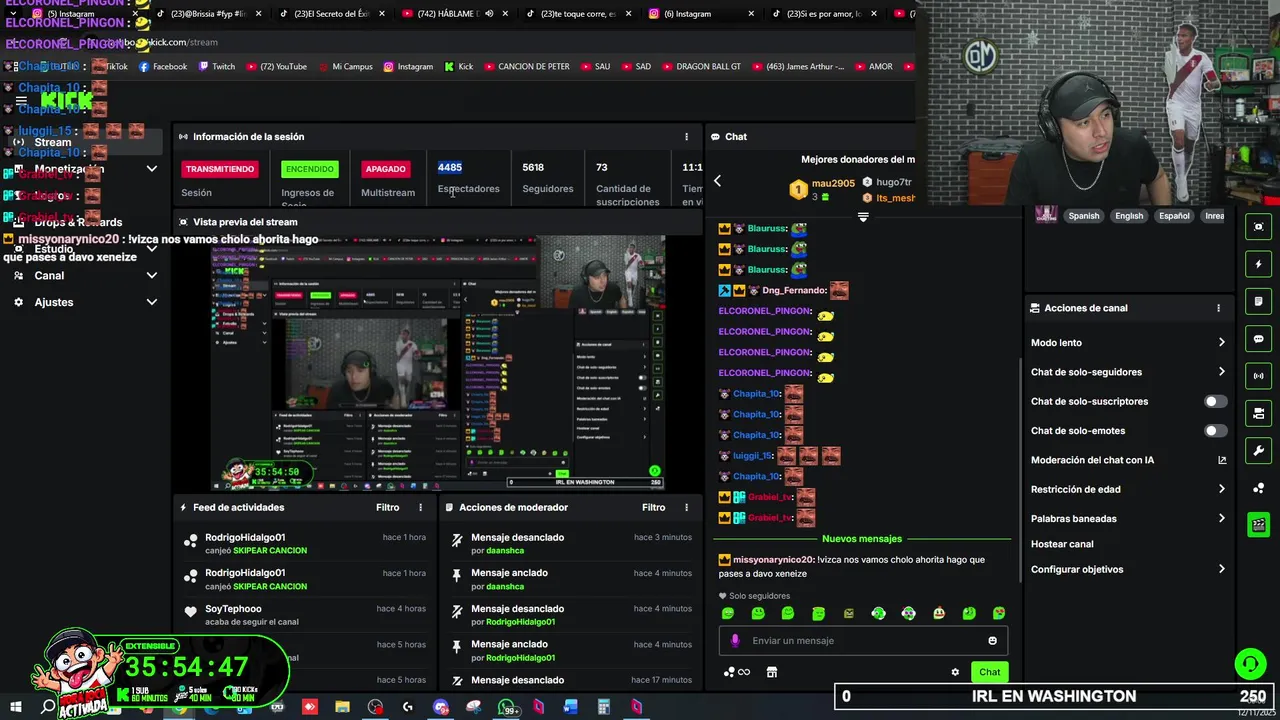Click SoyTephooo in activity feed
Screen dimensions: 1280x720
[x=233, y=609]
